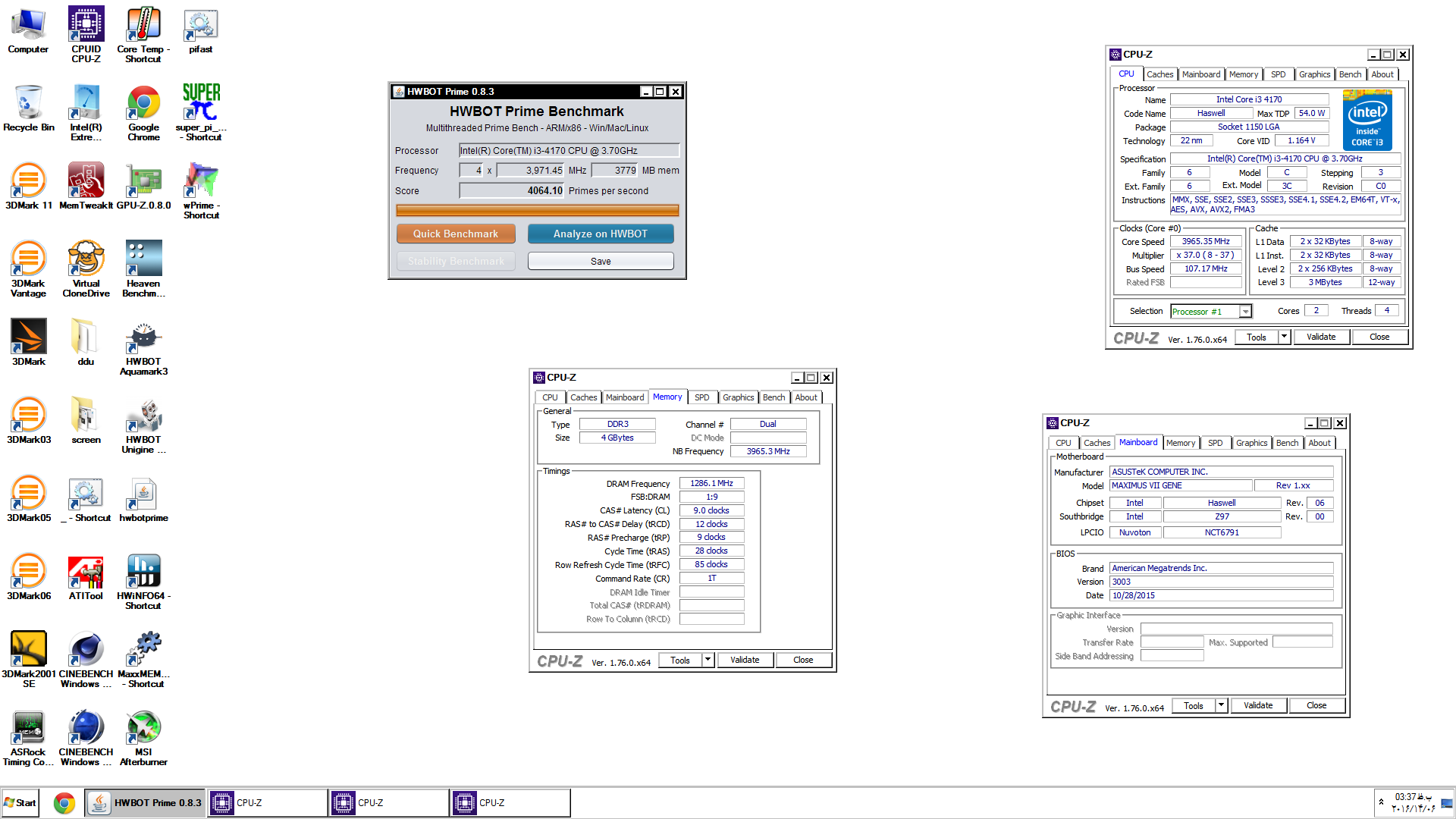Open 3DMark 11 desktop icon
Image resolution: width=1456 pixels, height=819 pixels.
tap(28, 187)
